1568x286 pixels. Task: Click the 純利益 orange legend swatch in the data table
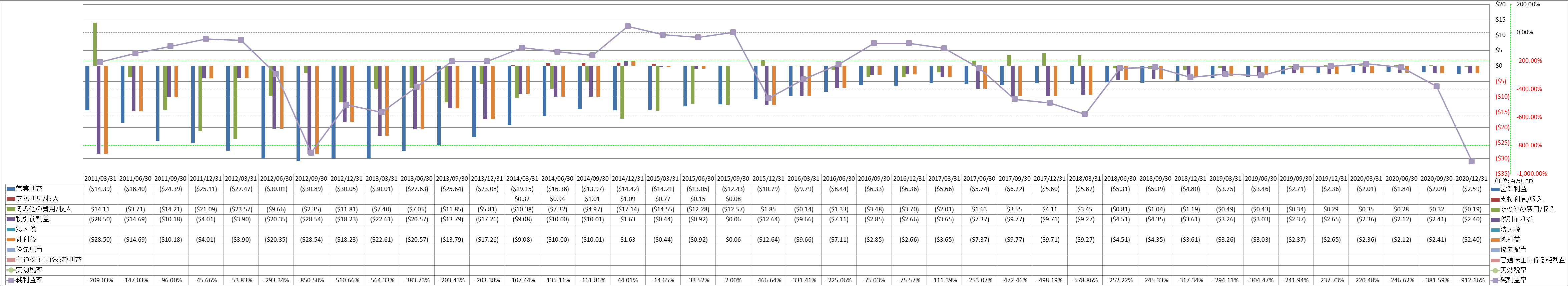click(11, 240)
